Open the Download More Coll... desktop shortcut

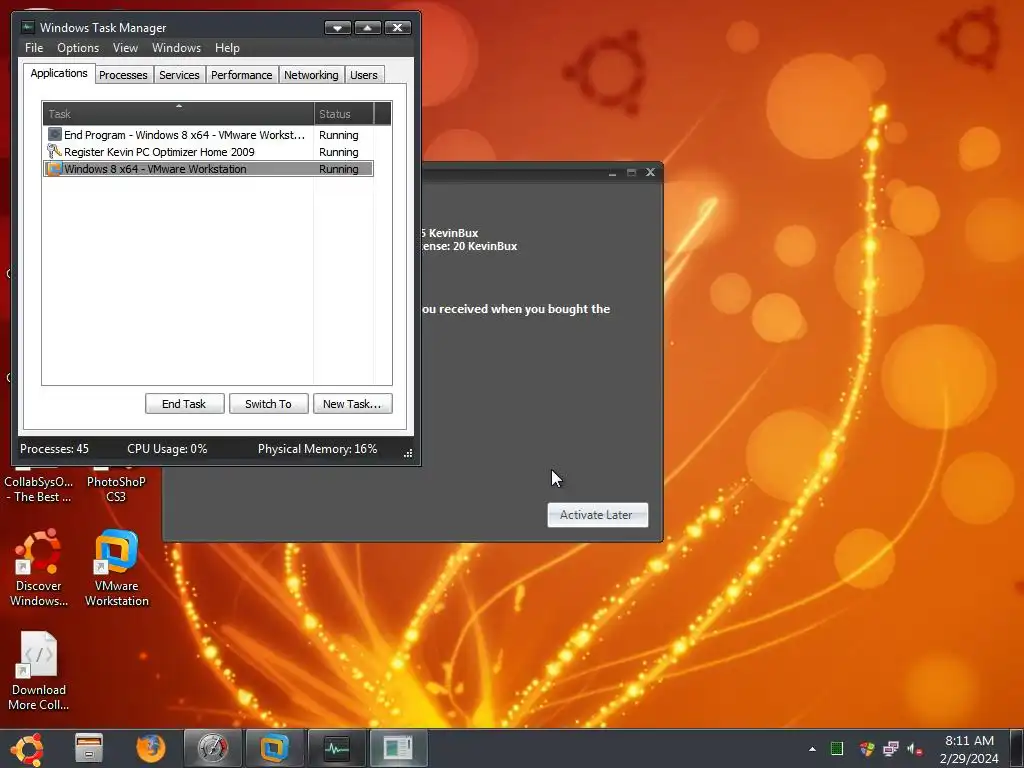(39, 671)
